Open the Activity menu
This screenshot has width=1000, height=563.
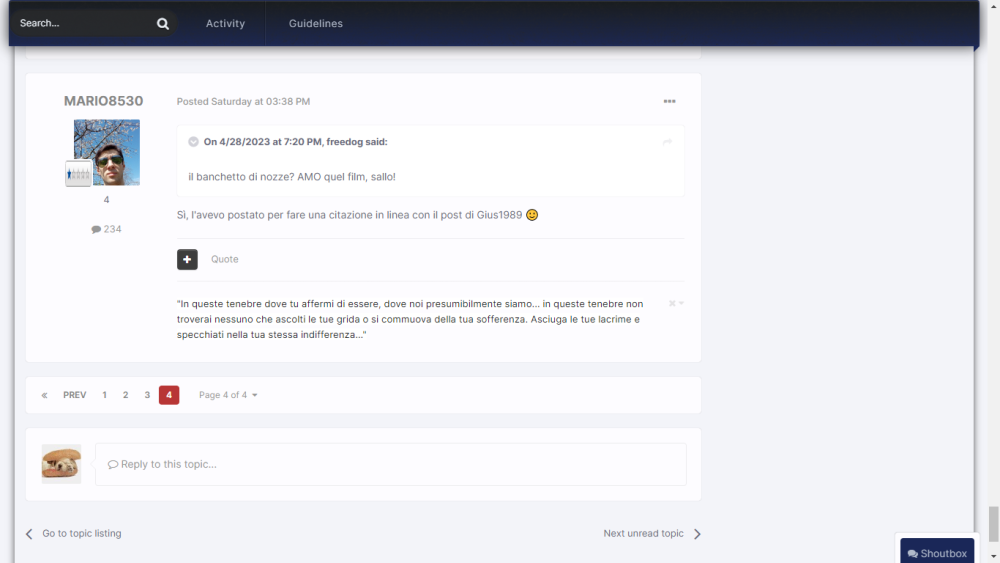tap(225, 24)
